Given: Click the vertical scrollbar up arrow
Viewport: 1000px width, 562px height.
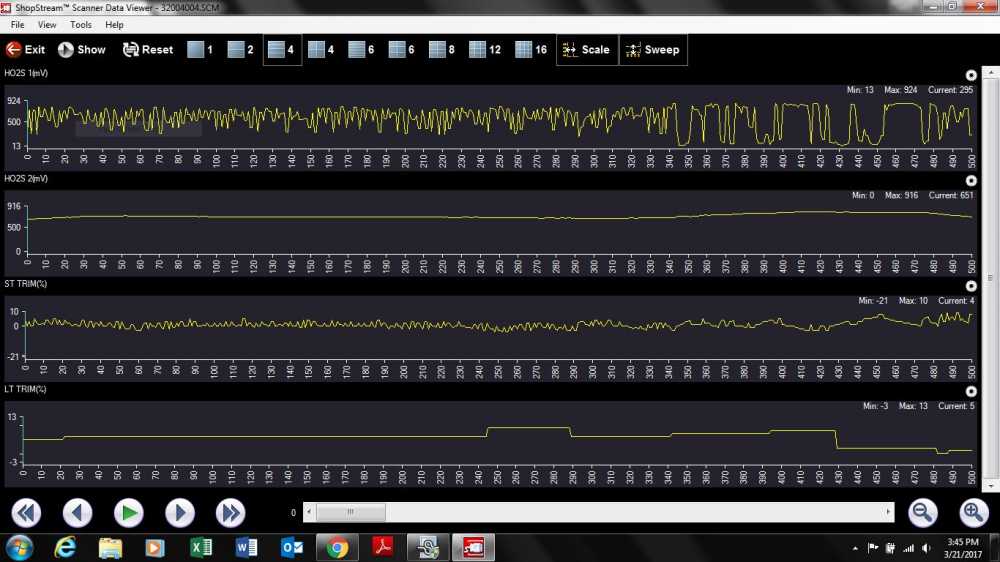Looking at the screenshot, I should (x=990, y=73).
